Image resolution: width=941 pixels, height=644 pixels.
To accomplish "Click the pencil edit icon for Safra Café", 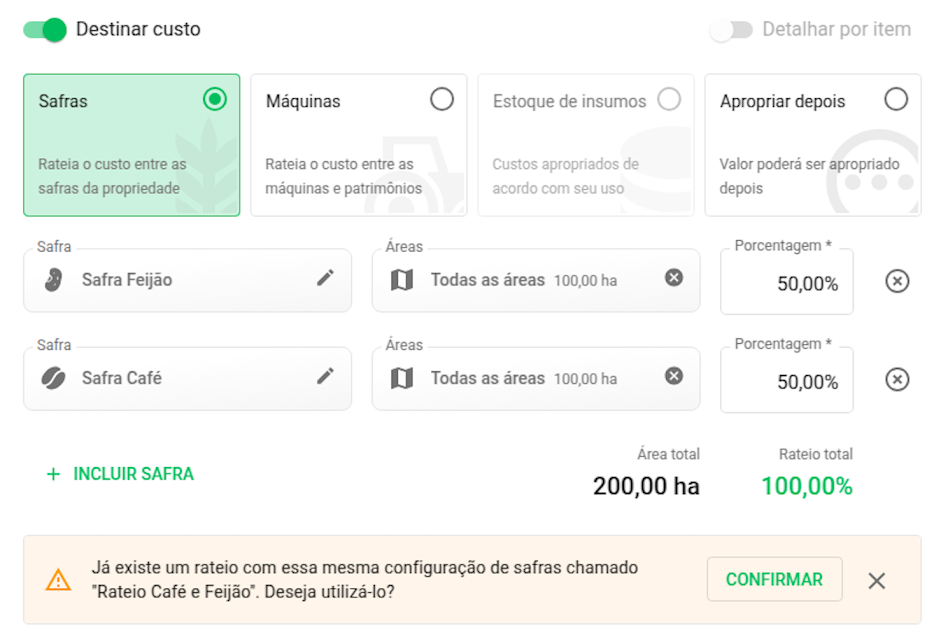I will point(325,377).
